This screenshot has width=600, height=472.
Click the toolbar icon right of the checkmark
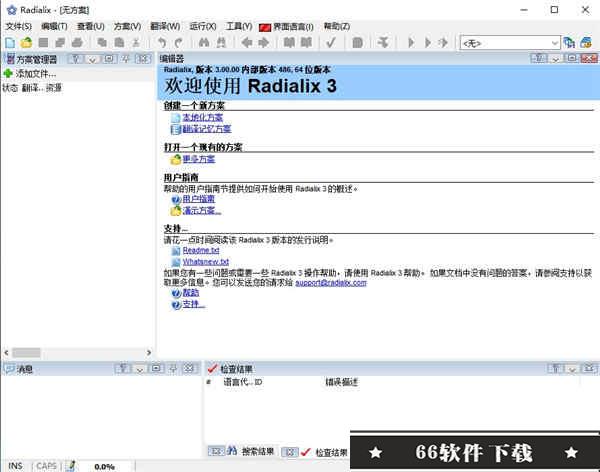pos(357,42)
